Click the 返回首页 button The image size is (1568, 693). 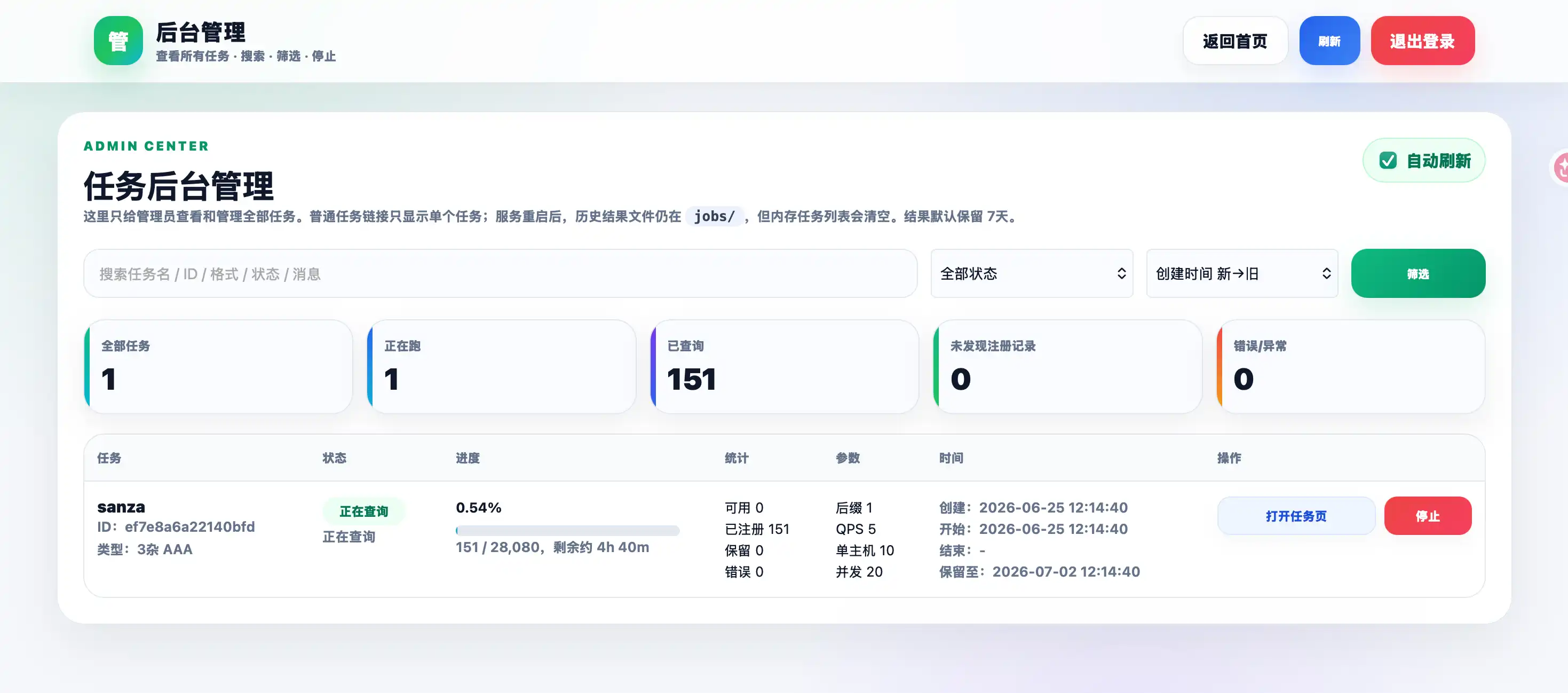point(1235,41)
